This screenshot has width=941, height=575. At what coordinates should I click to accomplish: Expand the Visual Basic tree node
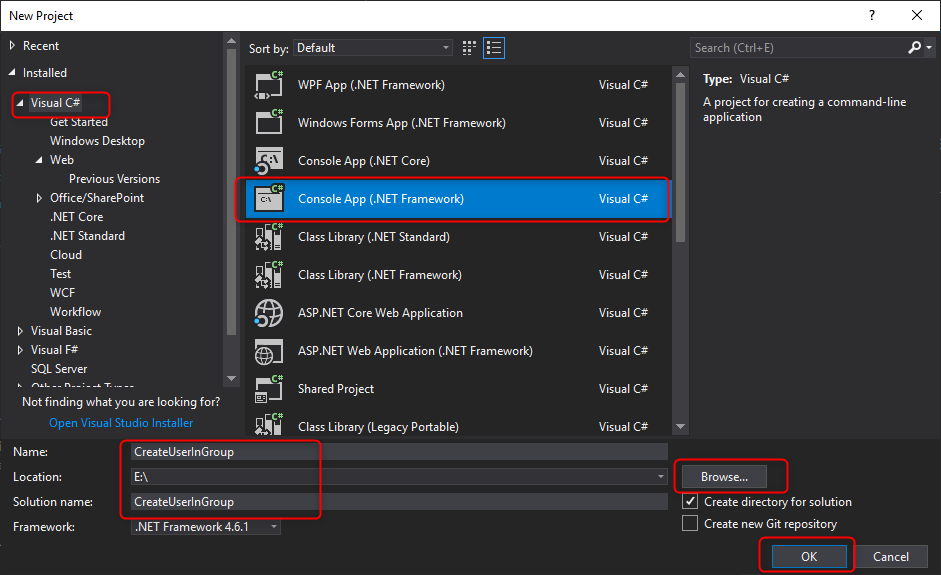point(20,331)
